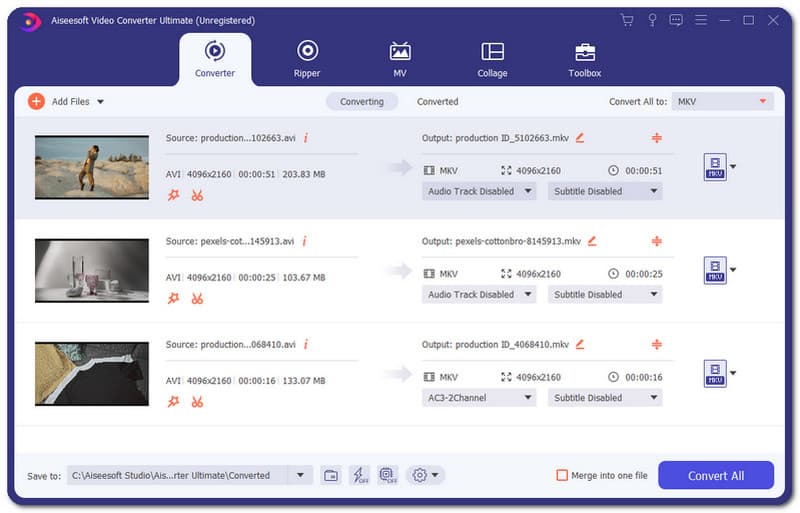
Task: Click the Aiseesoft app logo
Action: pos(31,21)
